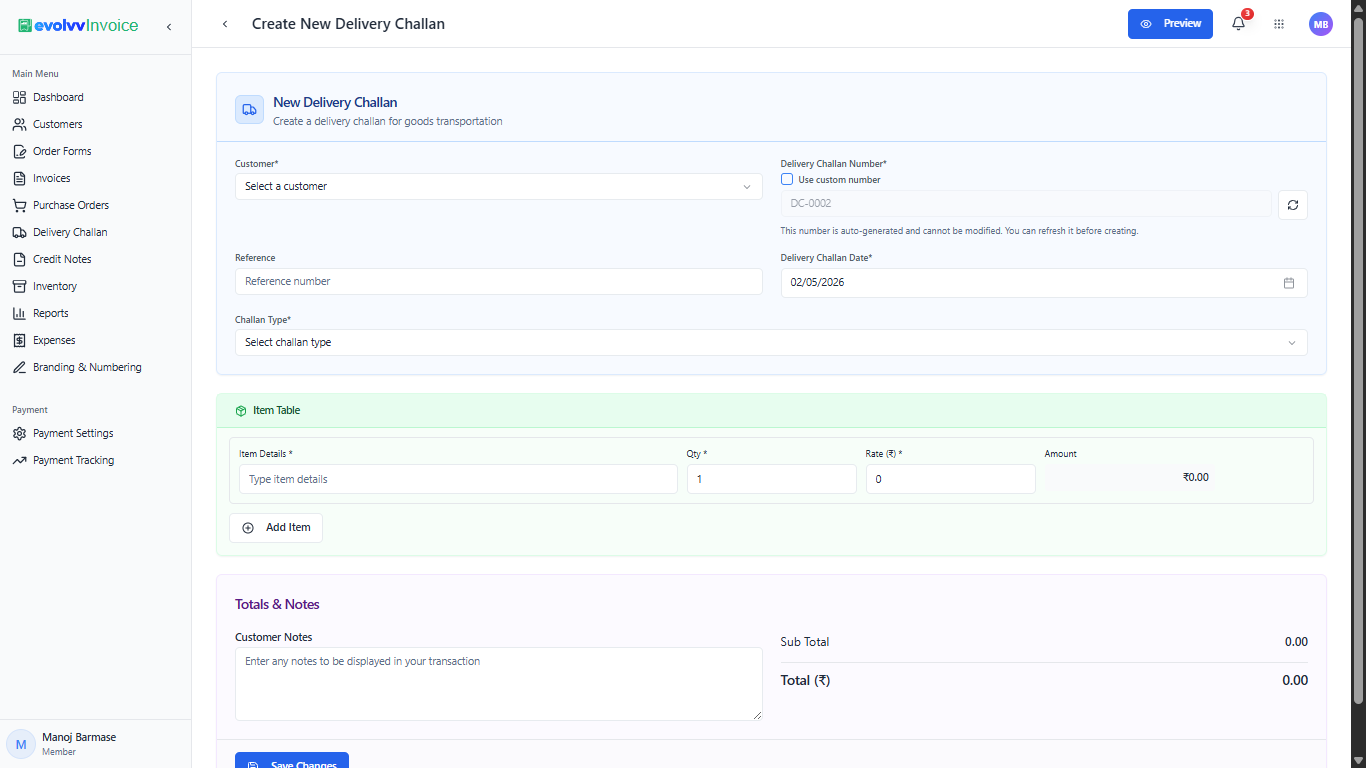The image size is (1366, 768).
Task: Click the ₹0.00 amount value
Action: pyautogui.click(x=1196, y=477)
